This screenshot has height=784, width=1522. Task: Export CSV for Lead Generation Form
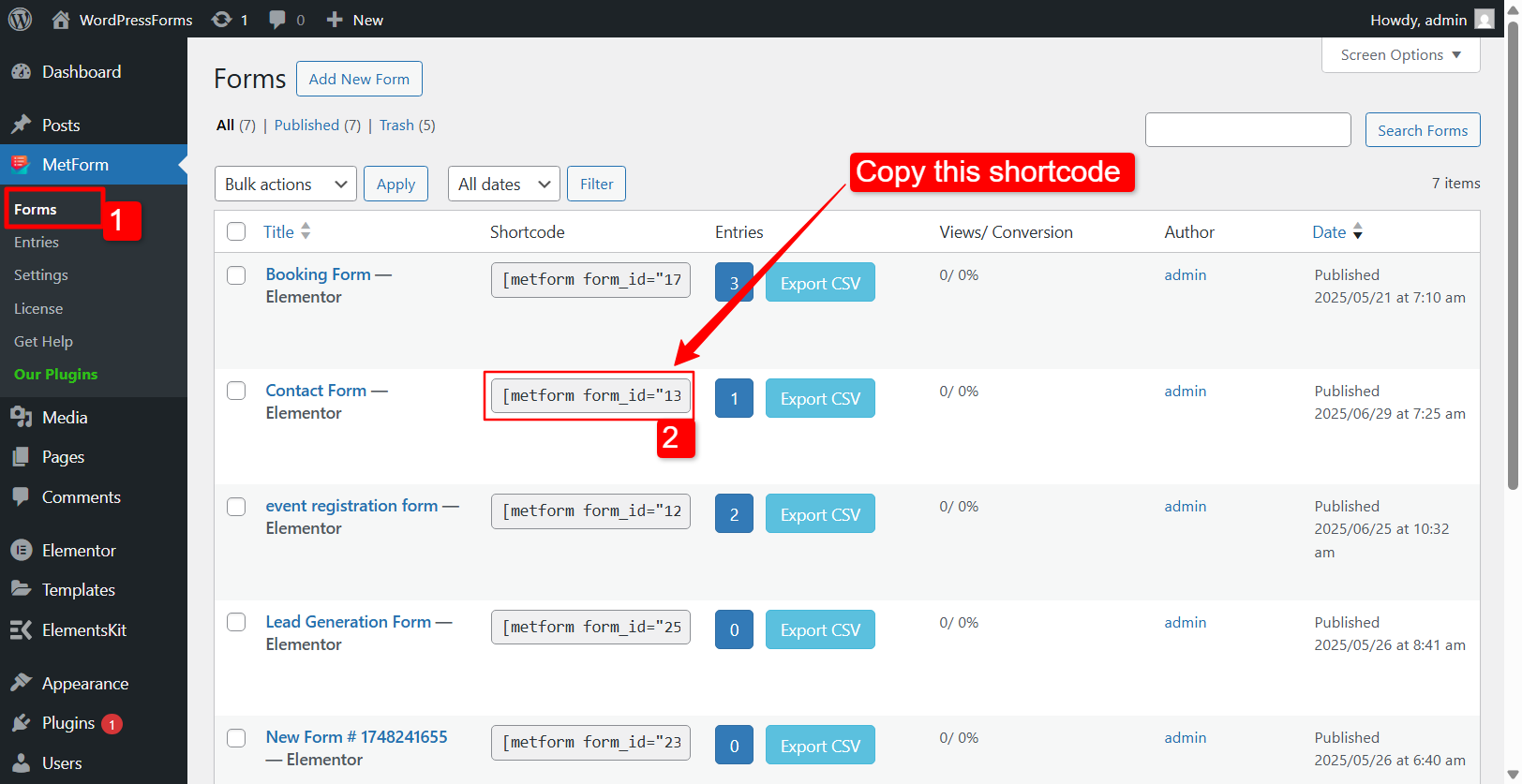pyautogui.click(x=820, y=629)
